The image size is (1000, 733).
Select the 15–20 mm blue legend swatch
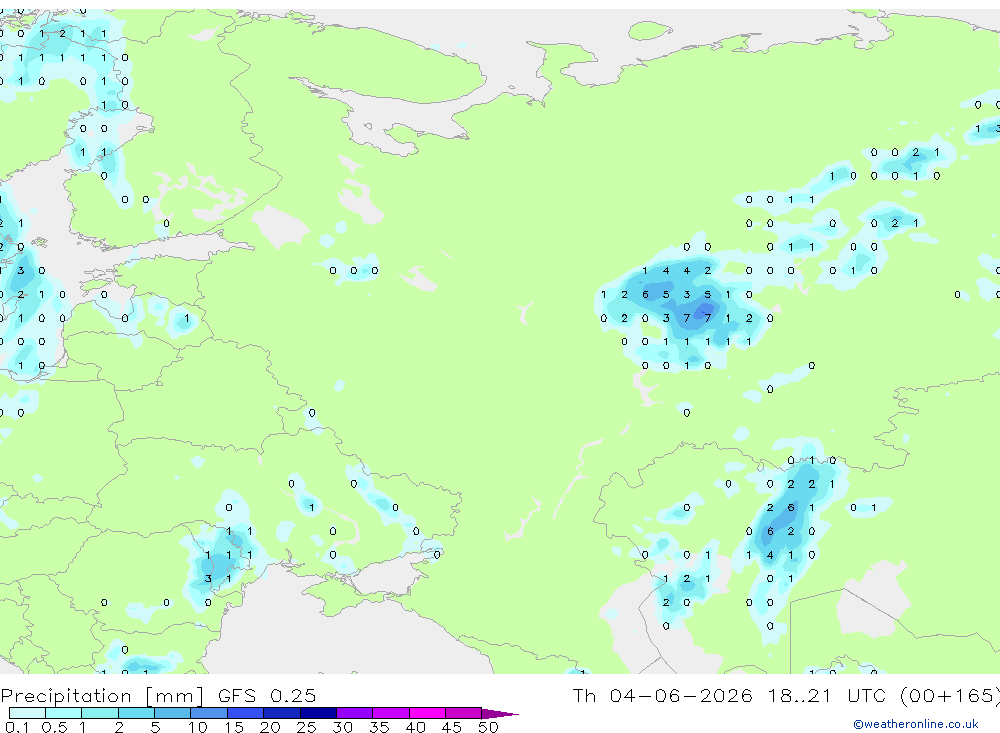coord(246,713)
